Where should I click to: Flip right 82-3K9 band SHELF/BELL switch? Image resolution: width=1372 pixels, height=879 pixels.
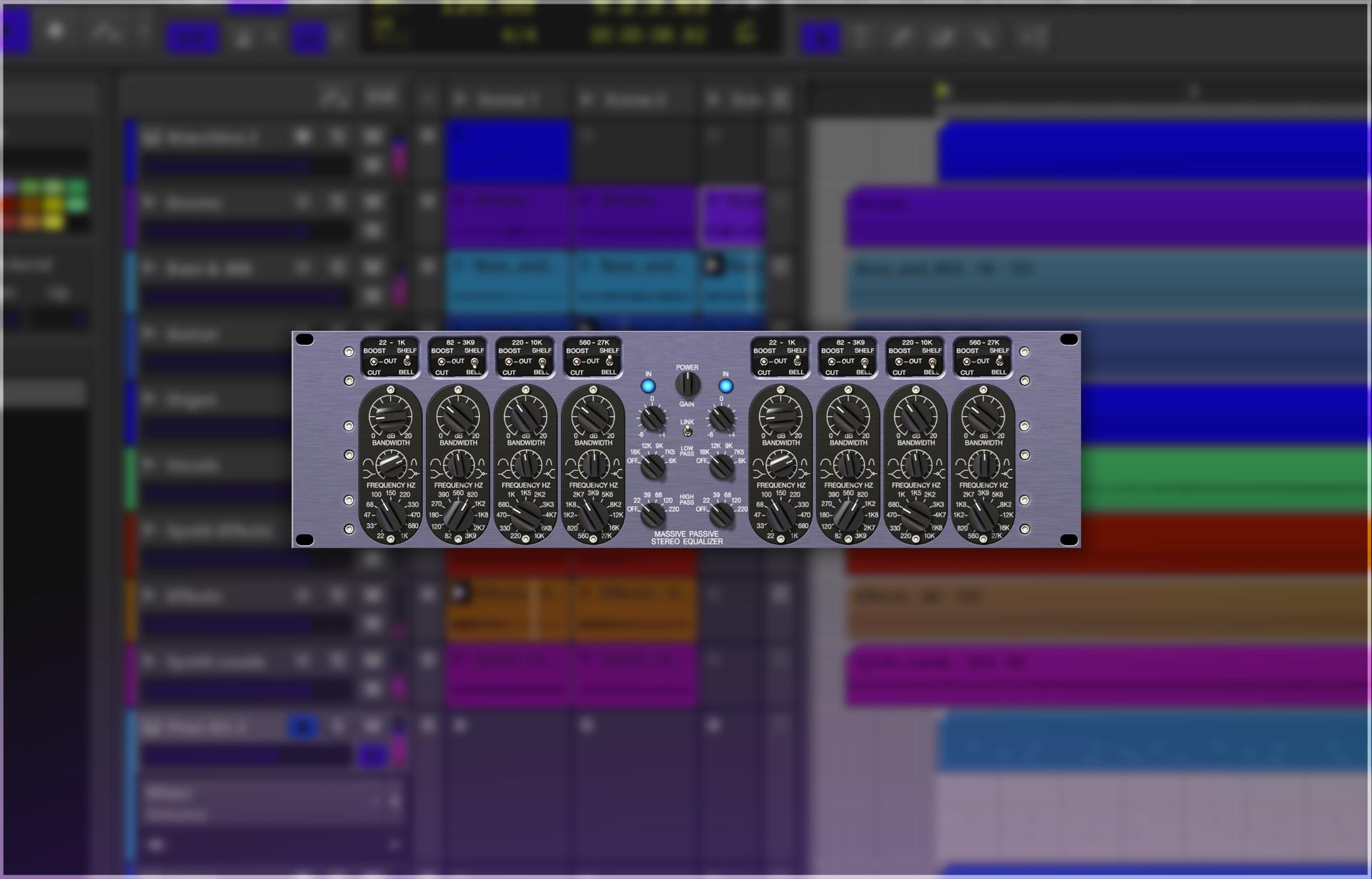865,362
